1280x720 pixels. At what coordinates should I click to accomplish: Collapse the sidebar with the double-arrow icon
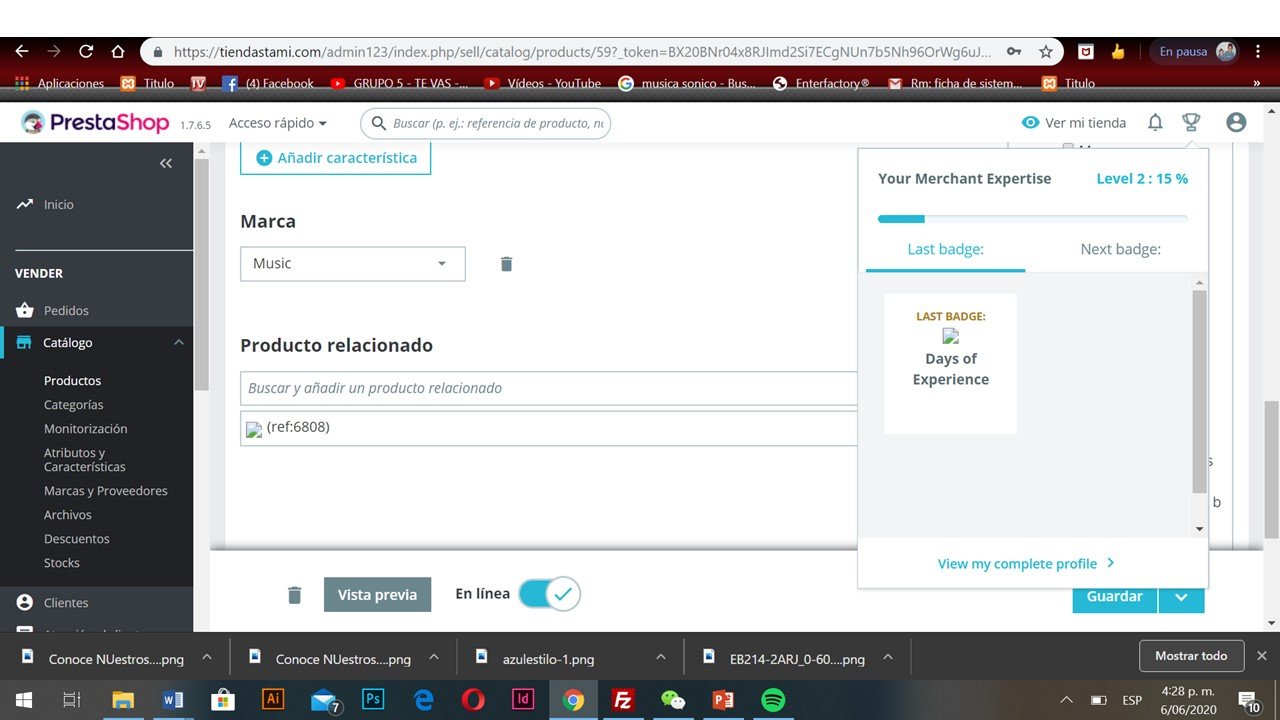(x=166, y=163)
